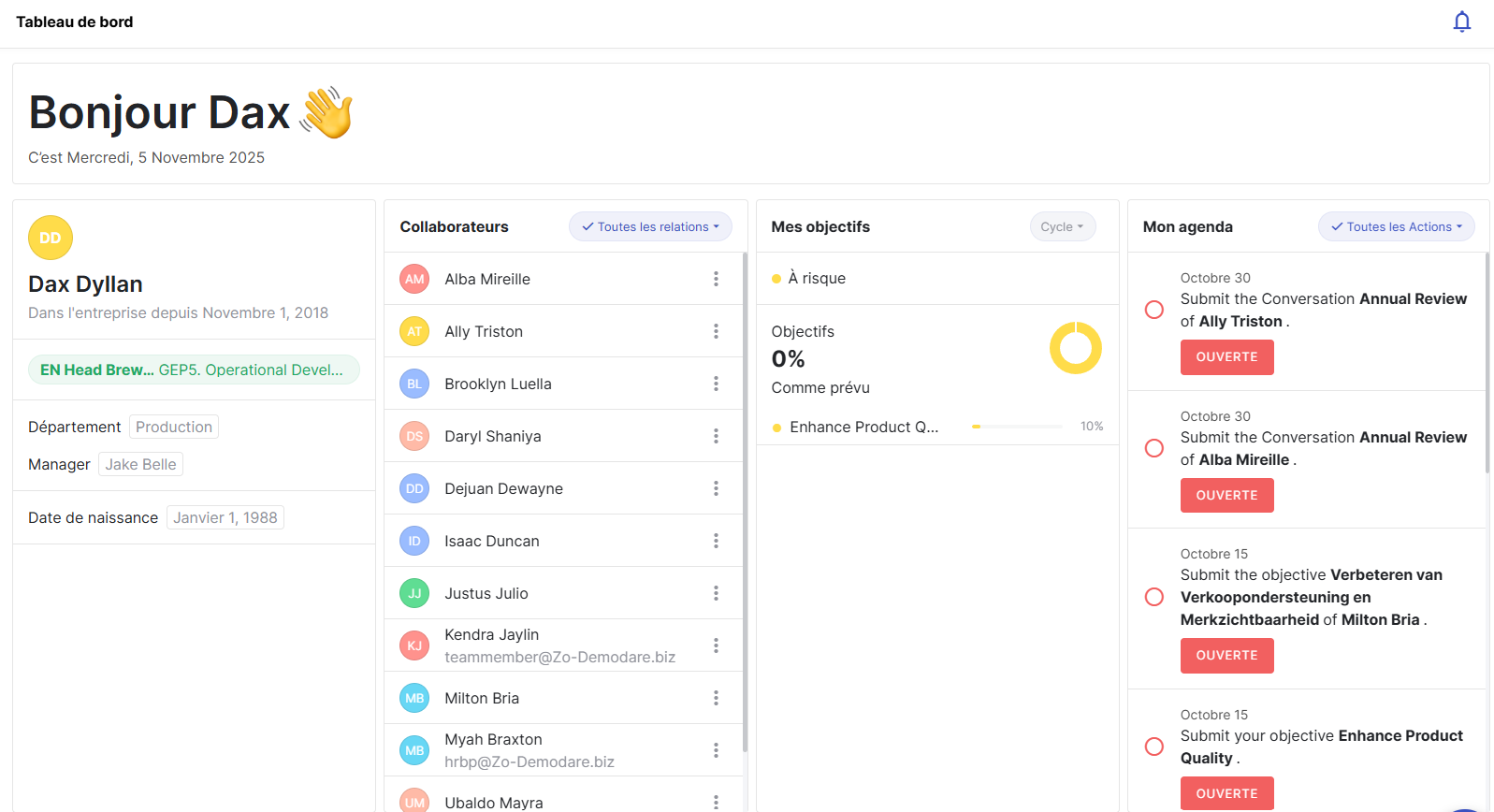Screen dimensions: 1494x812
Task: Open Brooklyn Luella's kebab menu
Action: 716,384
